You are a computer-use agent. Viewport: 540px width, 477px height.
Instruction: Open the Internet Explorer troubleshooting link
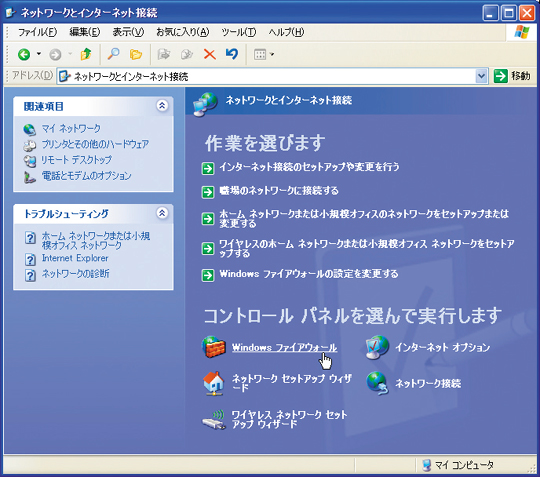(x=75, y=258)
